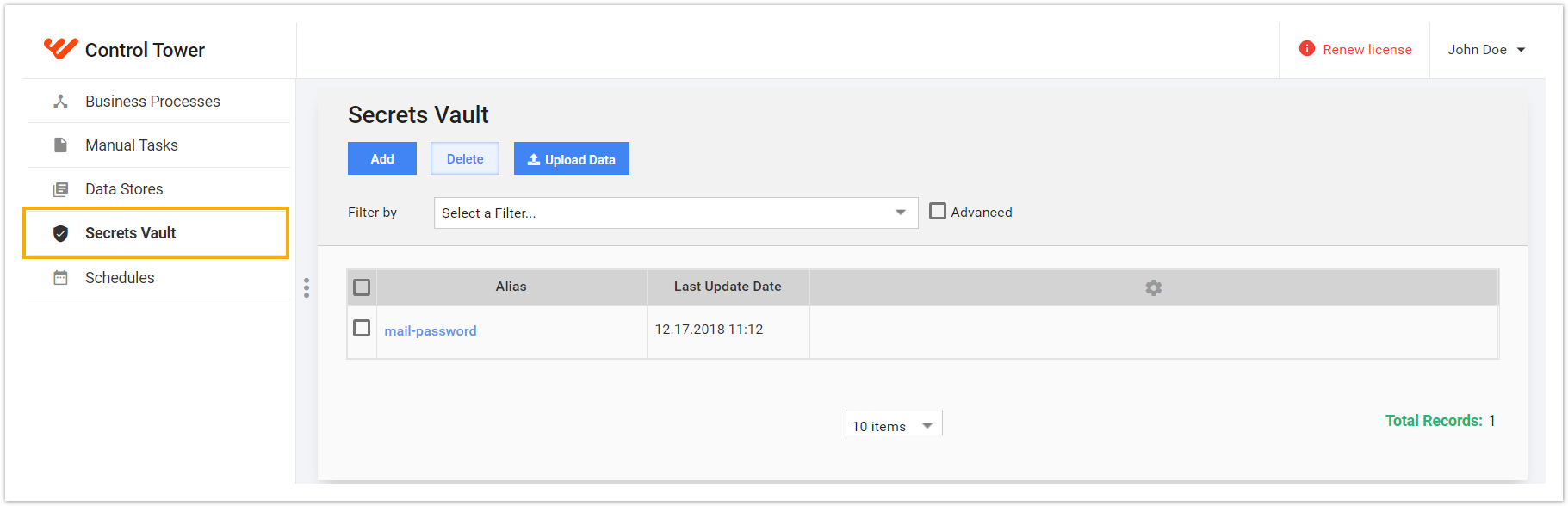Tick the select-all header checkbox

click(x=362, y=287)
